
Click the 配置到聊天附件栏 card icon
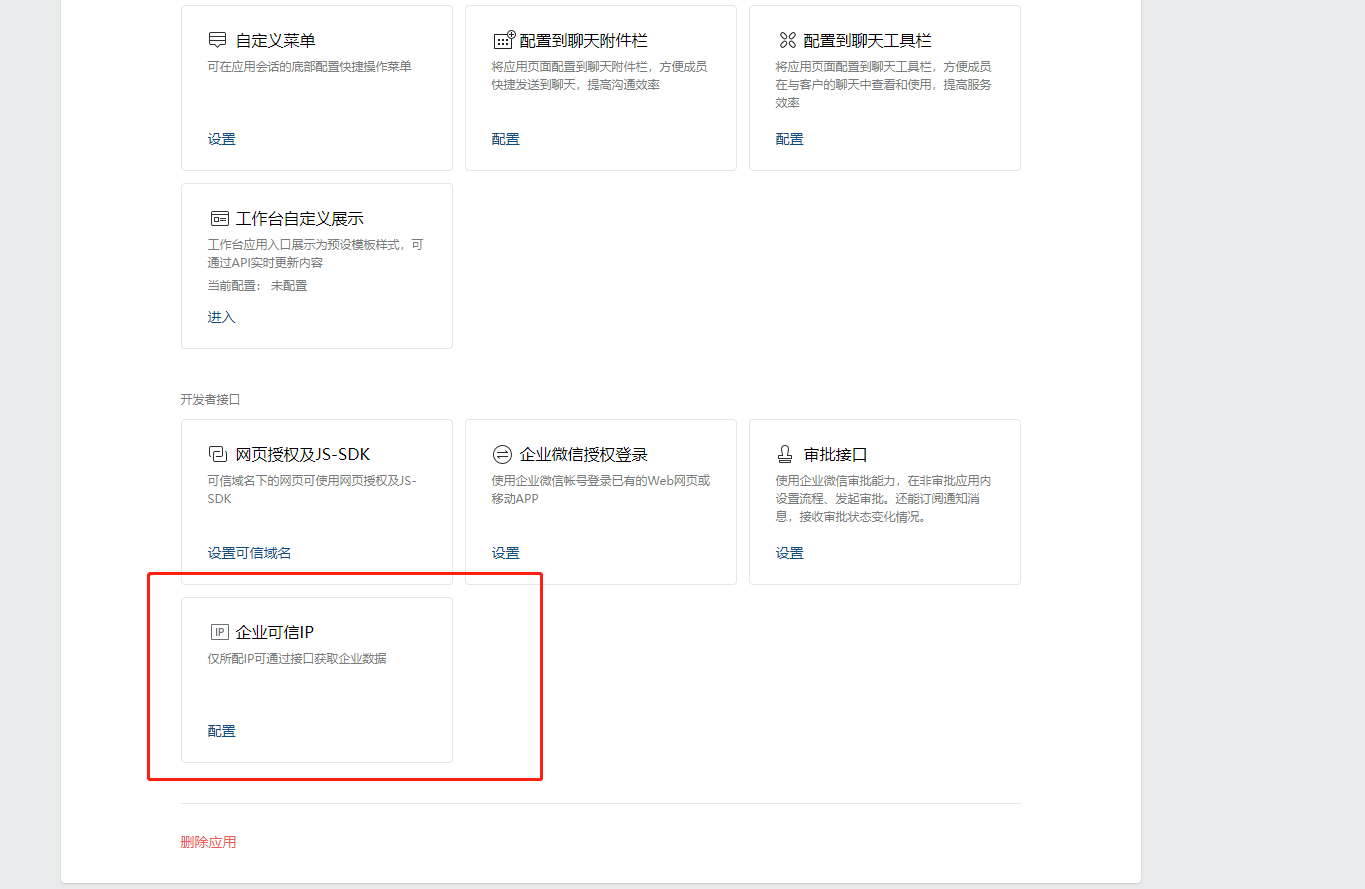coord(504,41)
